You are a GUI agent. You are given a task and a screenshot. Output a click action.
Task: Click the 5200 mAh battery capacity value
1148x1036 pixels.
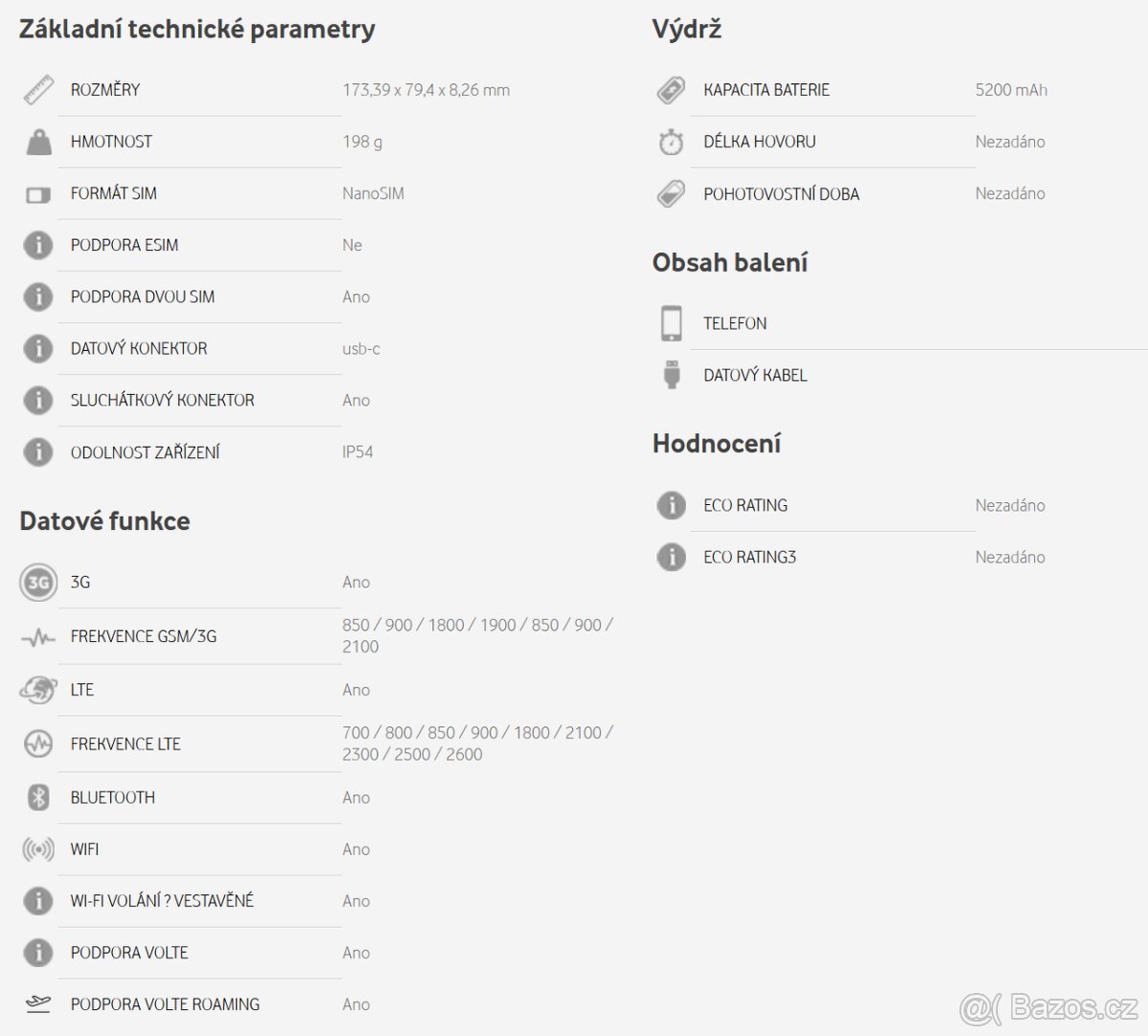coord(1011,90)
